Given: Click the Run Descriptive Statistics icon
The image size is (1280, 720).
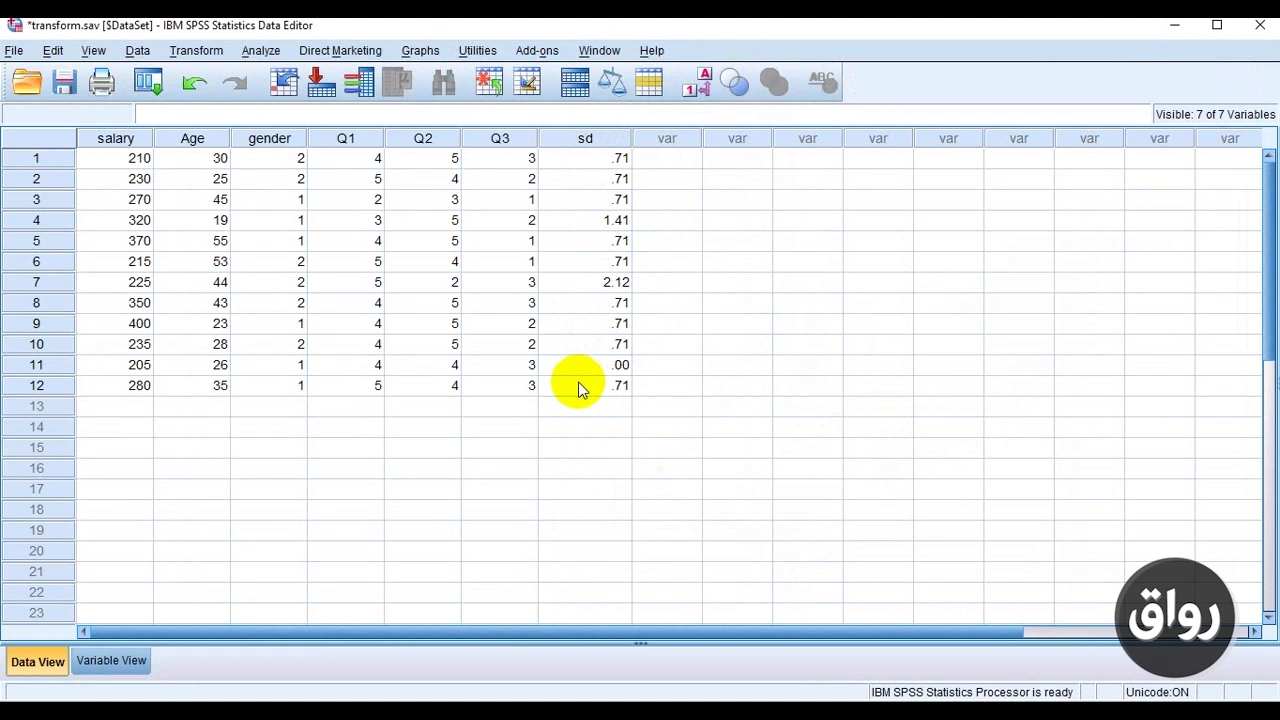Looking at the screenshot, I should 398,82.
